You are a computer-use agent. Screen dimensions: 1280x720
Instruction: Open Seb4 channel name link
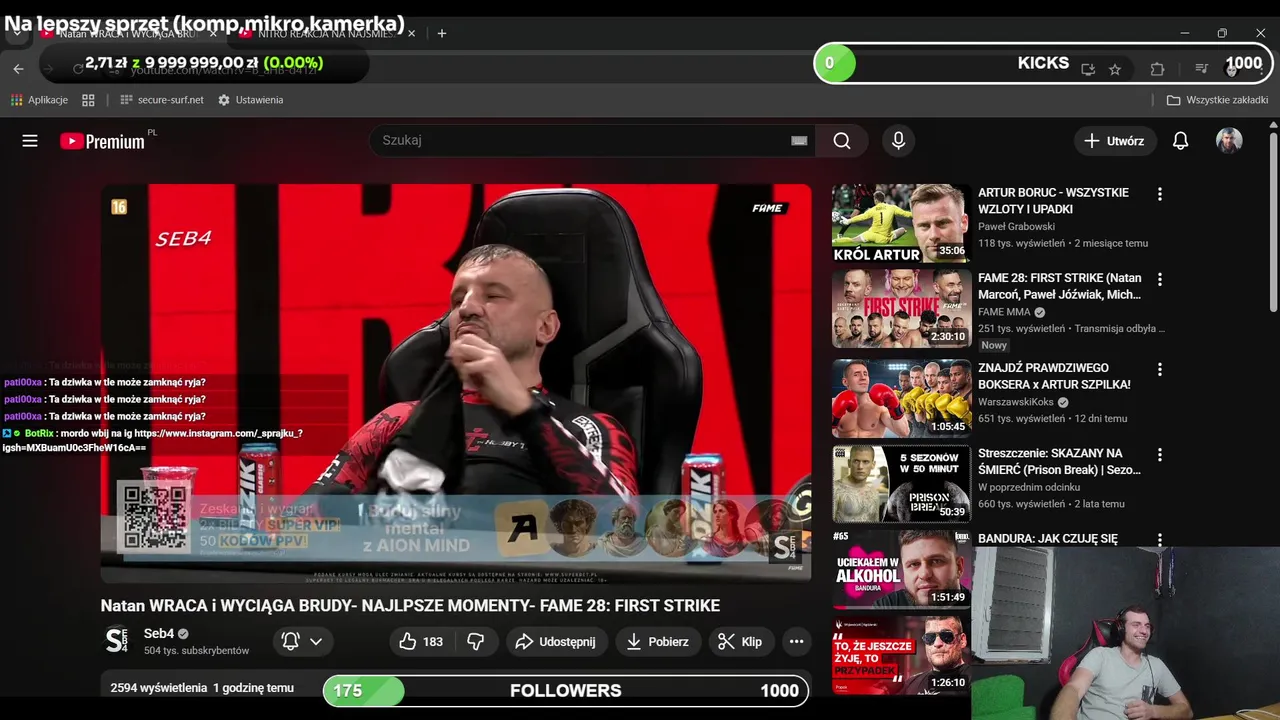(x=159, y=634)
